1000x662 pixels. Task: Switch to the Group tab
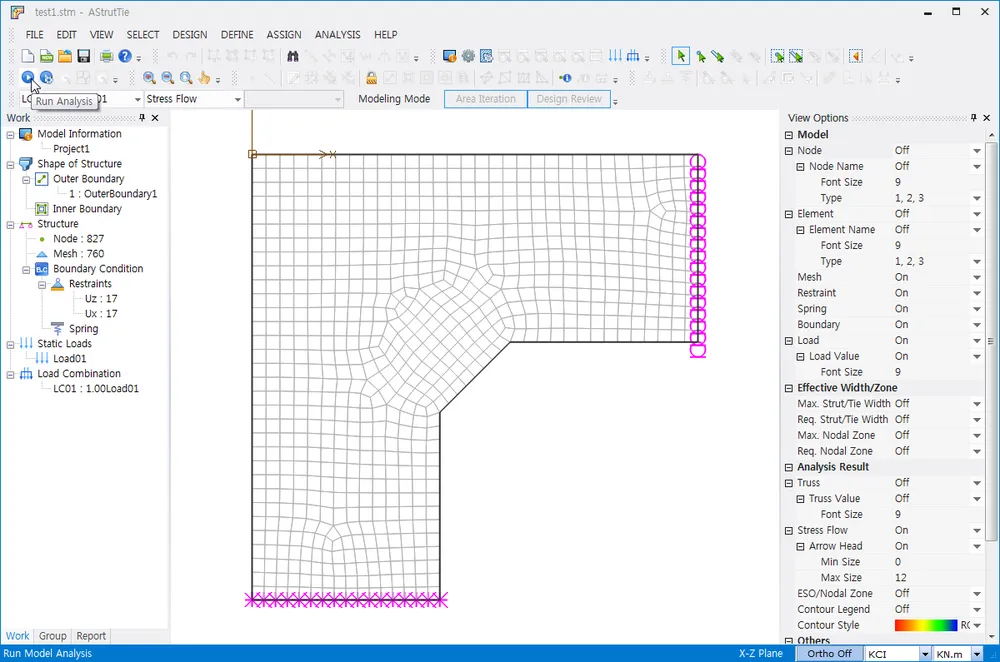pos(52,636)
